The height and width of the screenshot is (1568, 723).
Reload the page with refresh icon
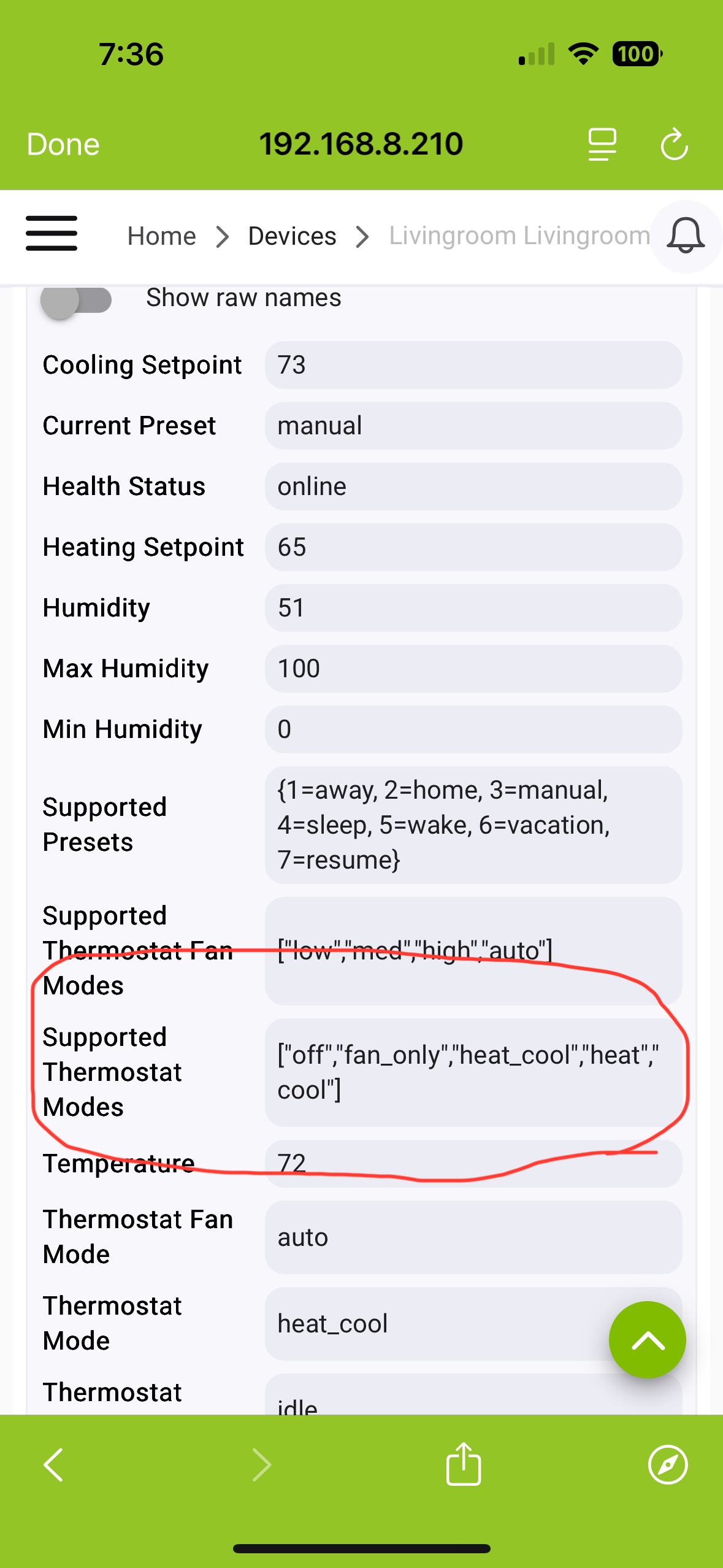tap(674, 144)
